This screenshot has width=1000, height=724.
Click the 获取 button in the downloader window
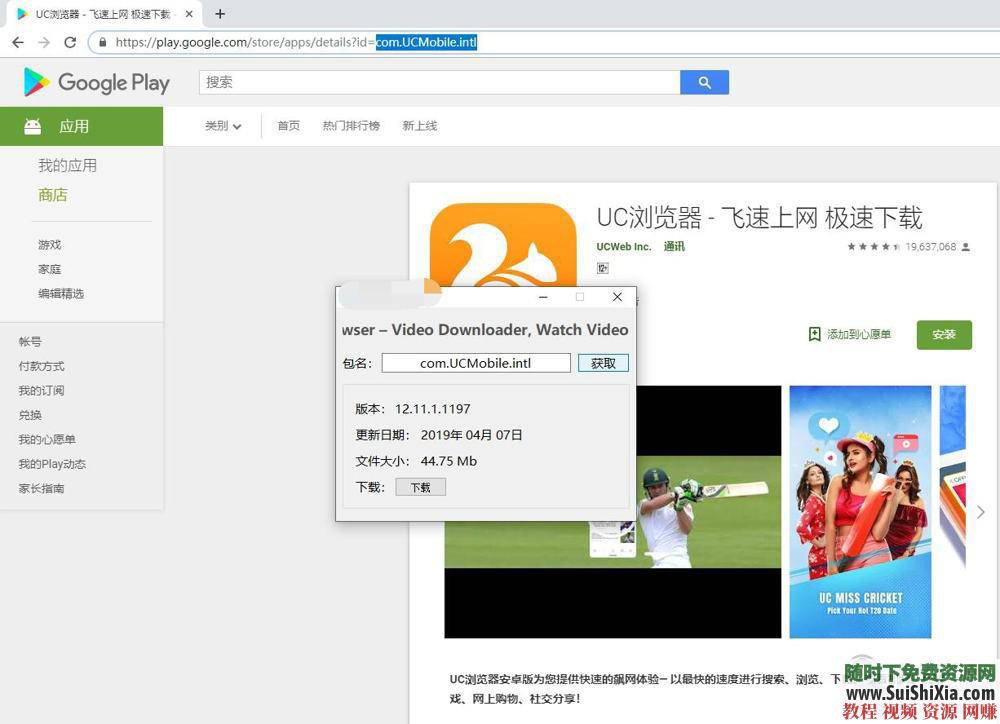point(603,363)
